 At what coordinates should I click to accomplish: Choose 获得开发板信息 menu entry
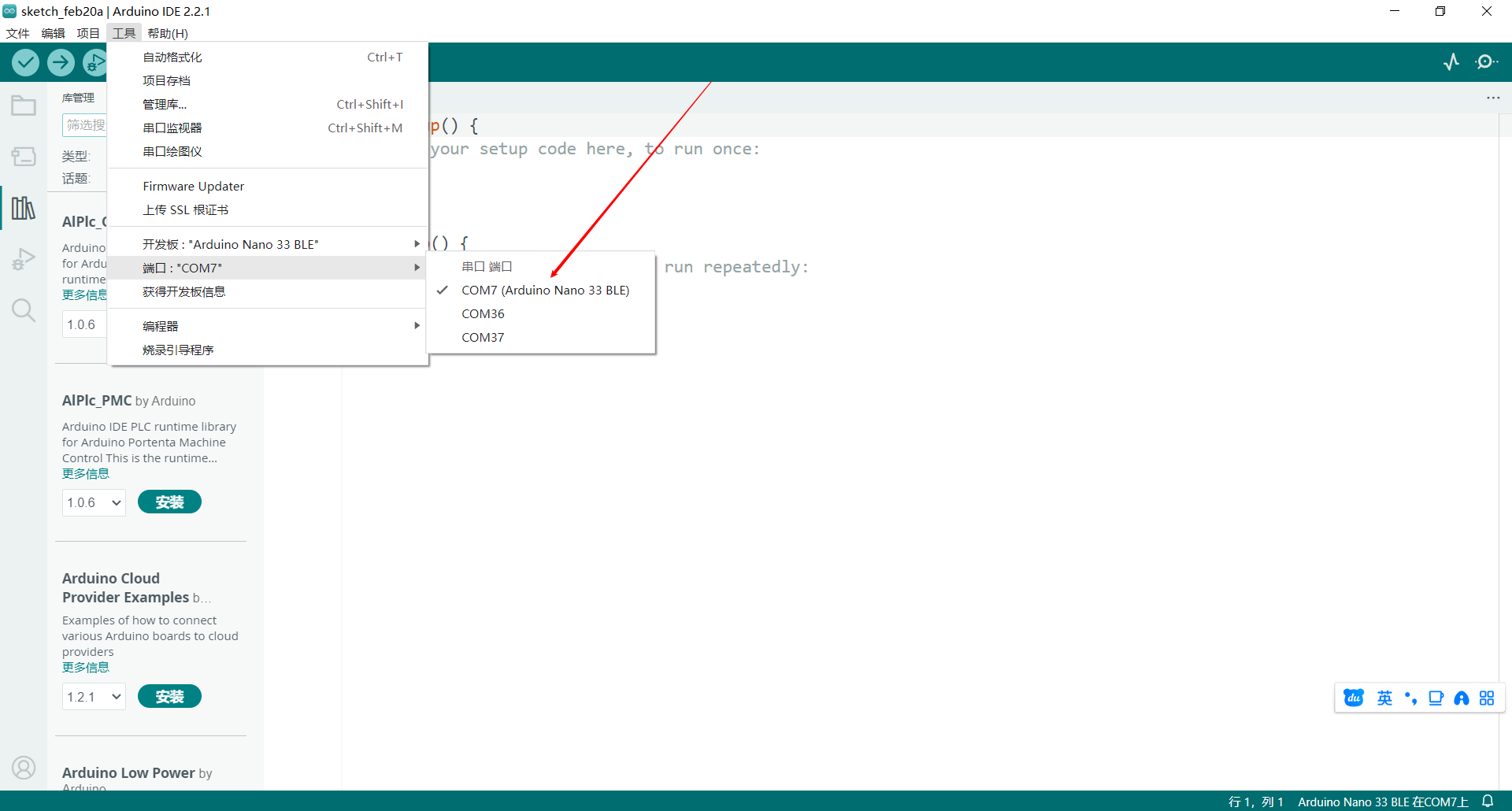click(268, 291)
